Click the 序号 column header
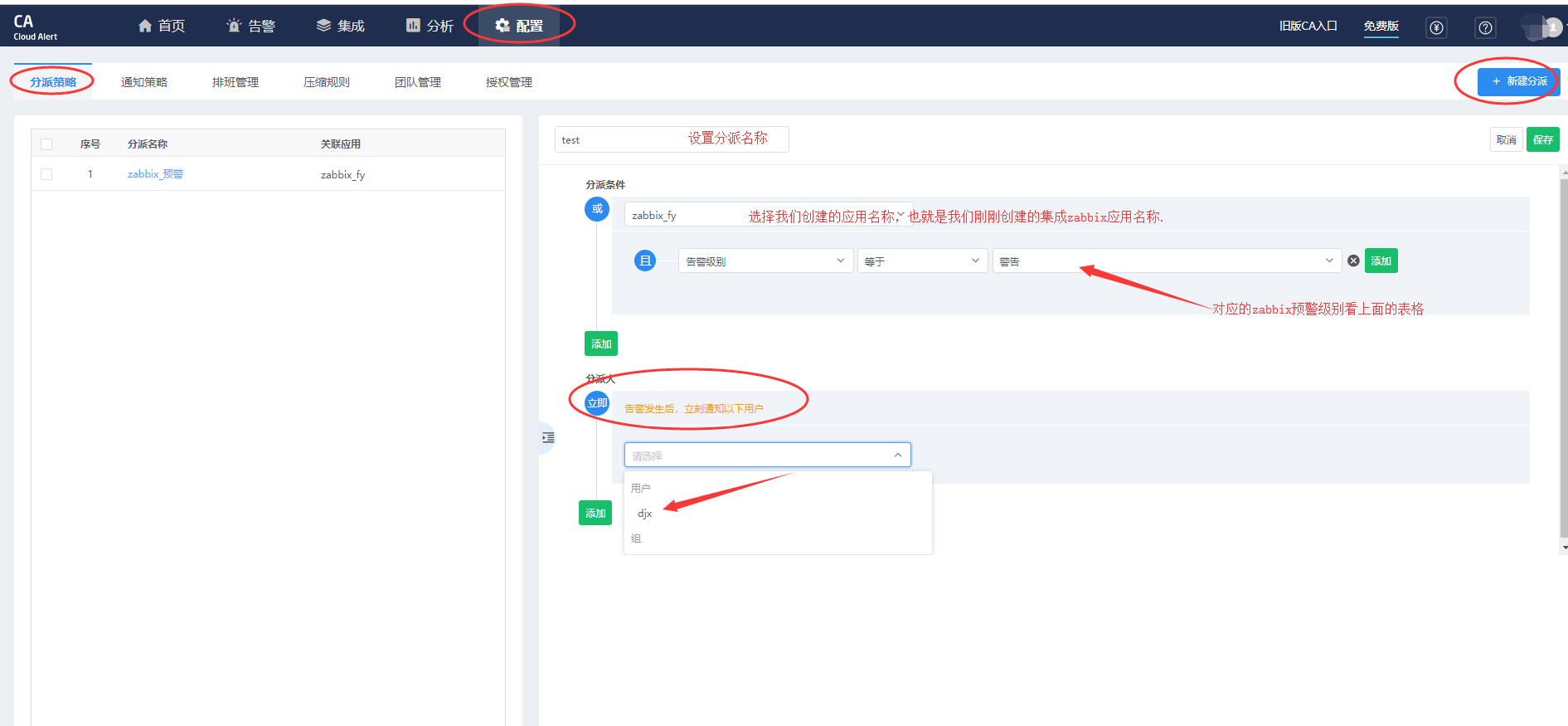 90,144
